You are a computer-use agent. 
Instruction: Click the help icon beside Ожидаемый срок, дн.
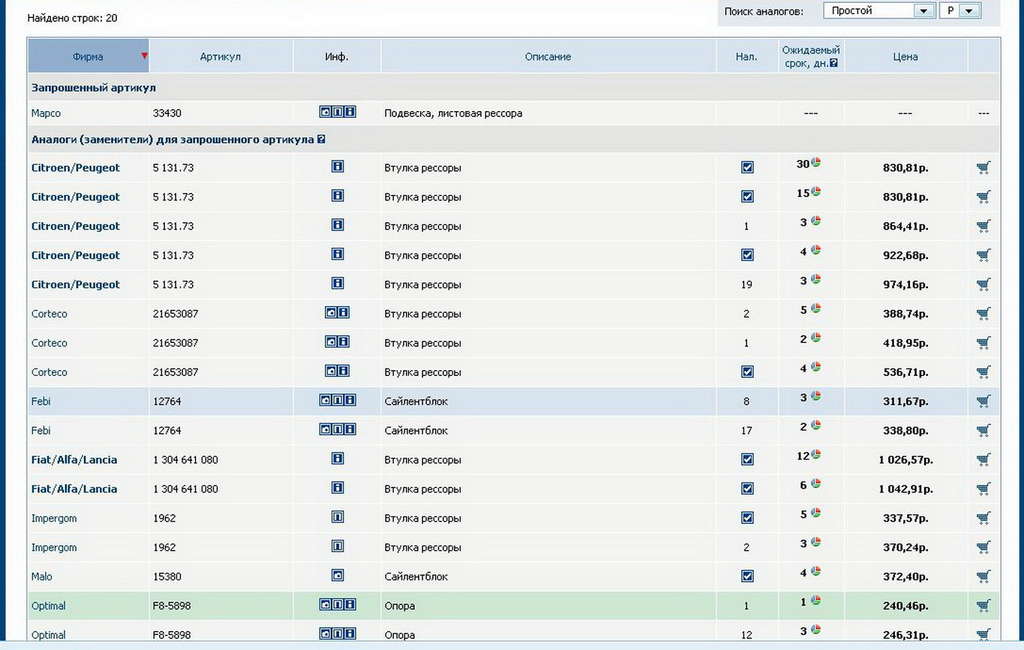[x=833, y=63]
